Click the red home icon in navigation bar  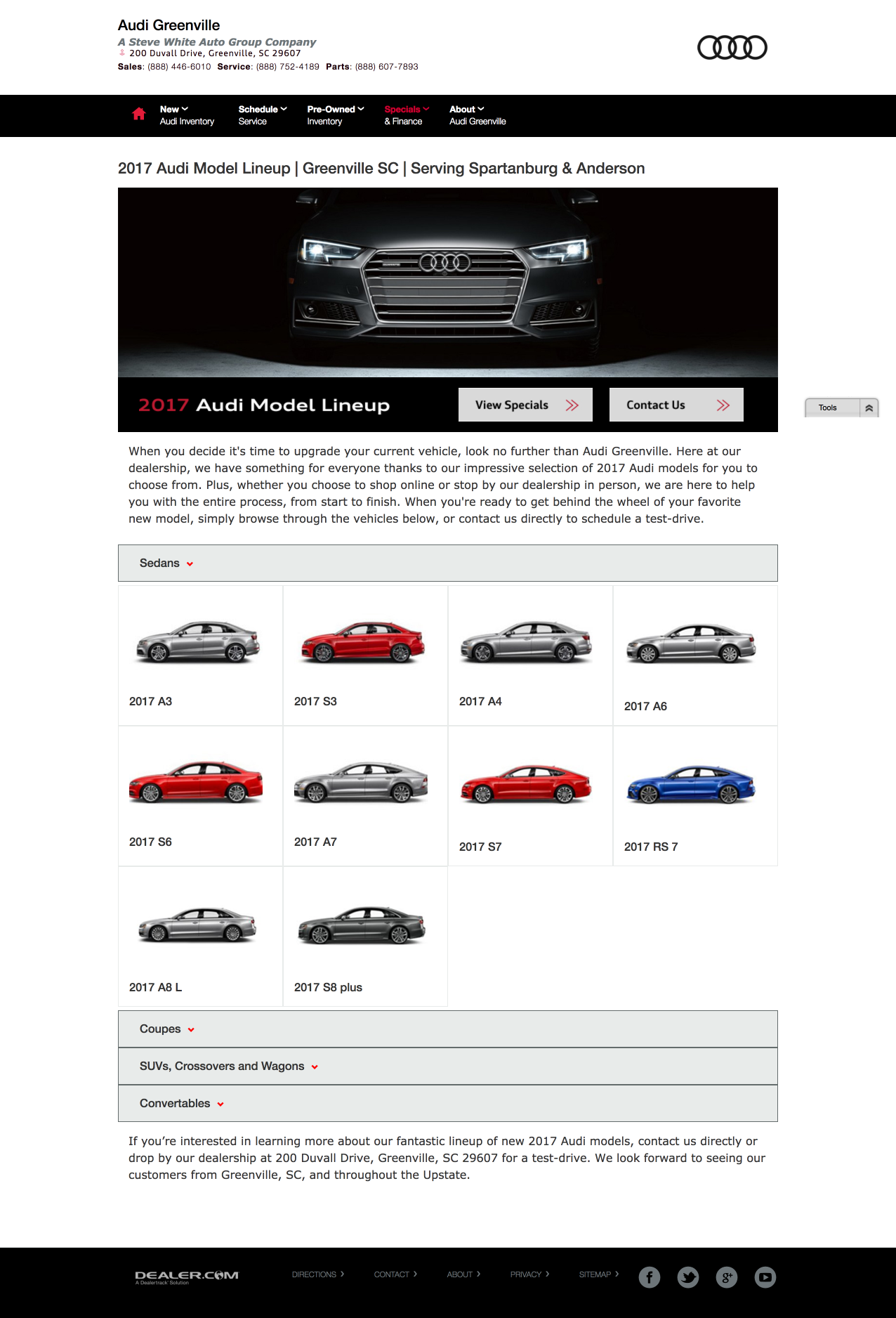pos(139,114)
